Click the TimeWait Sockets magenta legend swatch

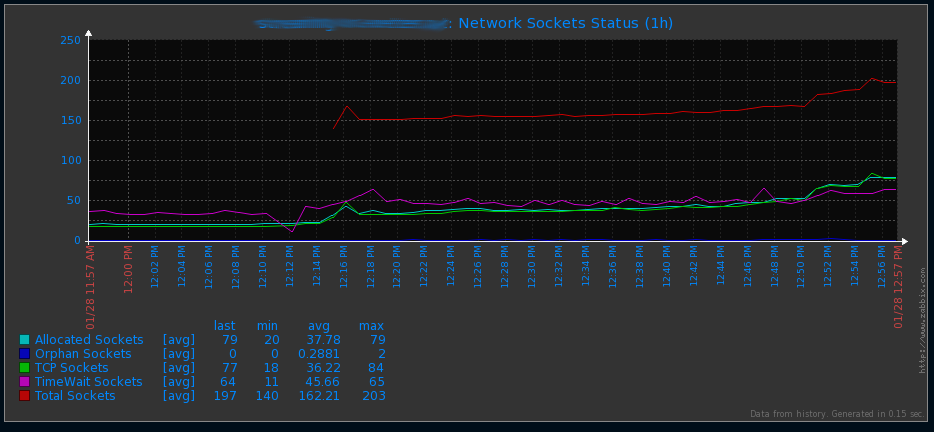click(x=24, y=382)
